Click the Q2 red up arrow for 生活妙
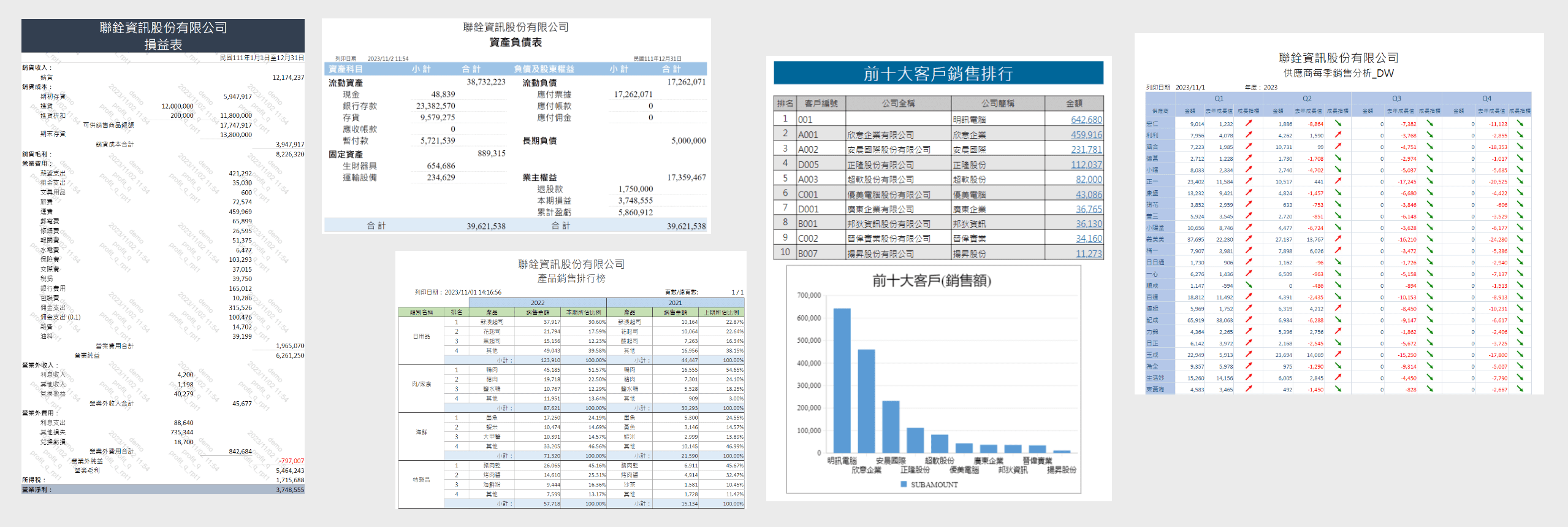This screenshot has width=1568, height=527. (x=1338, y=378)
